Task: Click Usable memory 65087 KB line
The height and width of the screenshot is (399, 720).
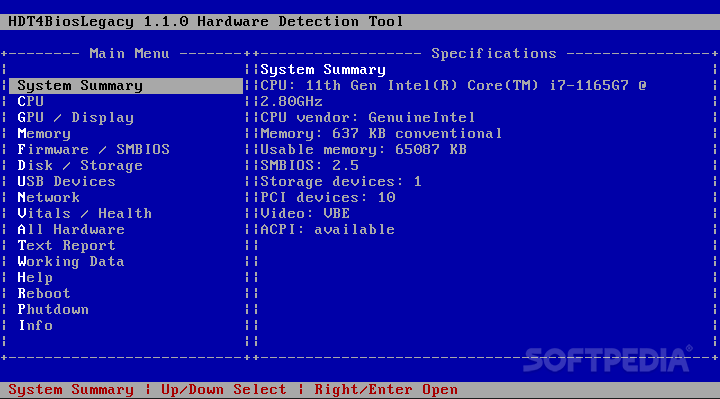Action: [x=363, y=150]
